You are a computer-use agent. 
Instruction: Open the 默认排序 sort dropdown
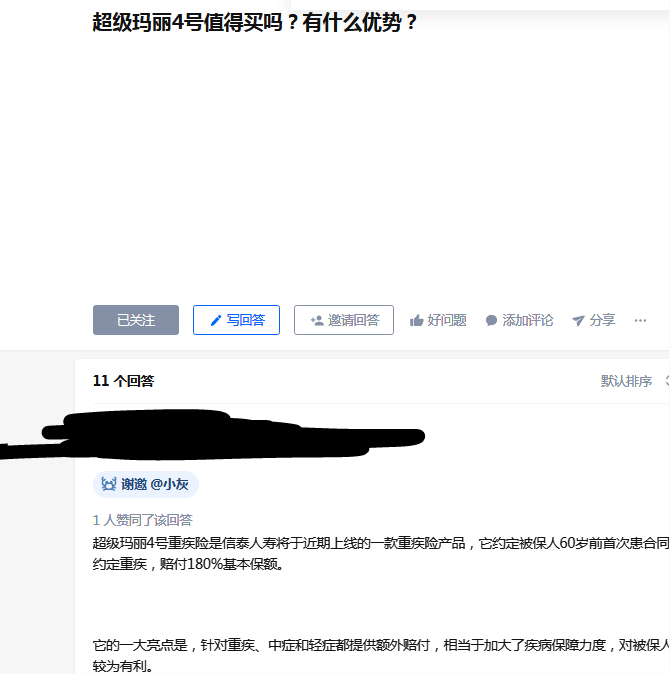(626, 381)
